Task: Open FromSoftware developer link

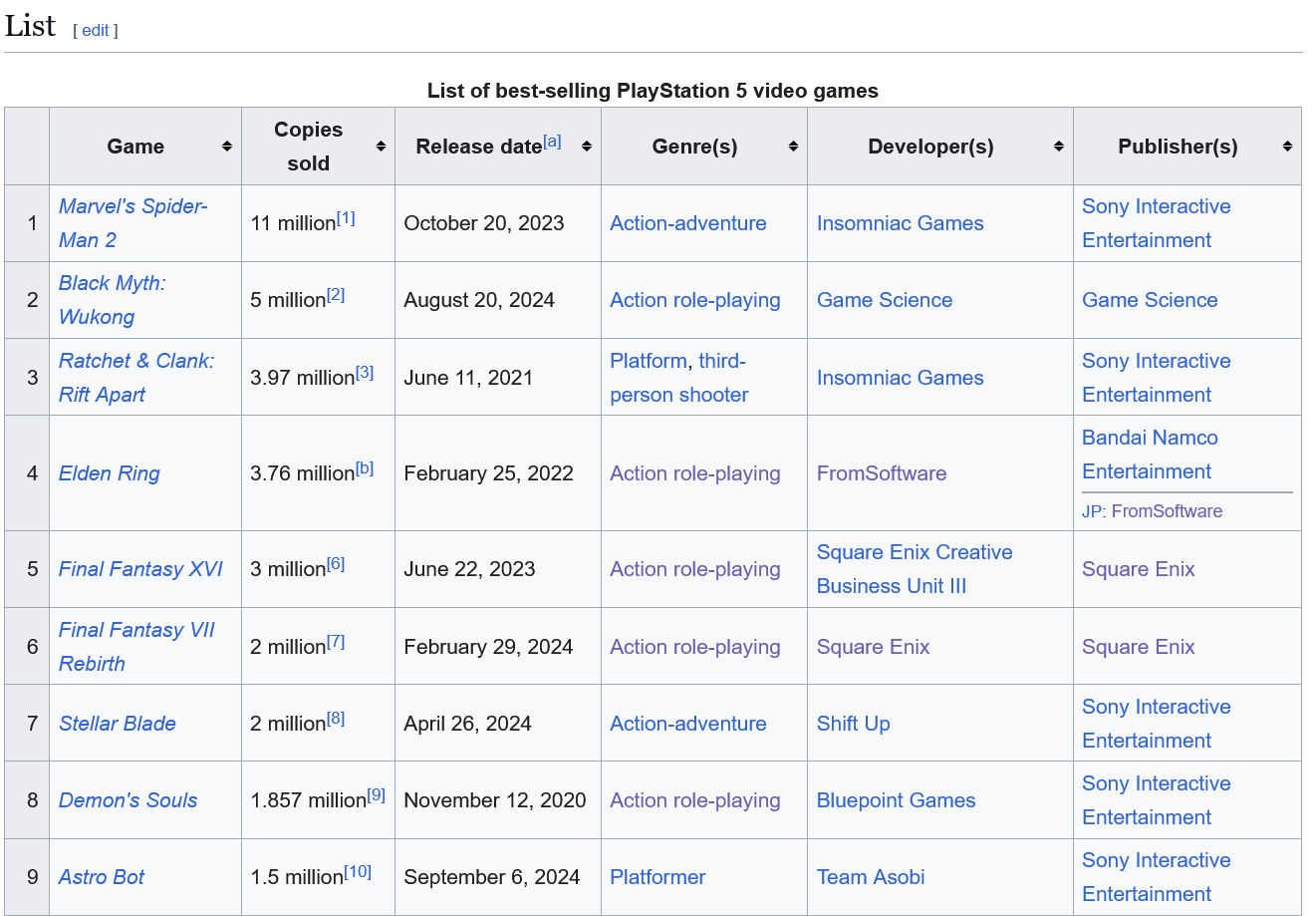Action: (x=882, y=473)
